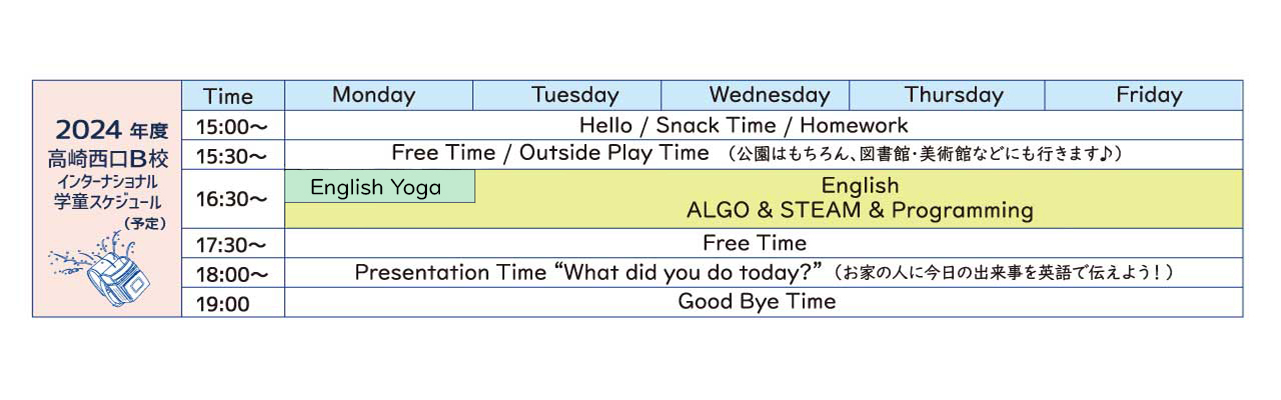Click the Time column header

(x=229, y=97)
